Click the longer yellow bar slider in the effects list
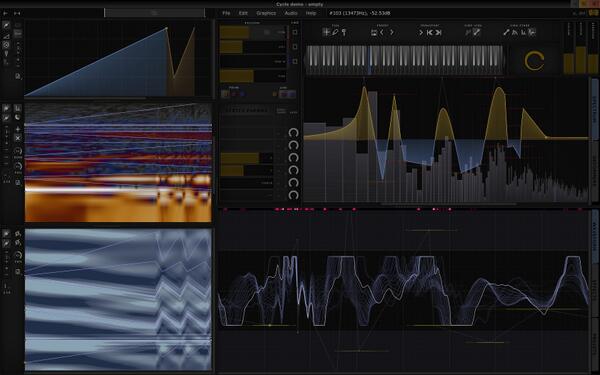 (247, 158)
